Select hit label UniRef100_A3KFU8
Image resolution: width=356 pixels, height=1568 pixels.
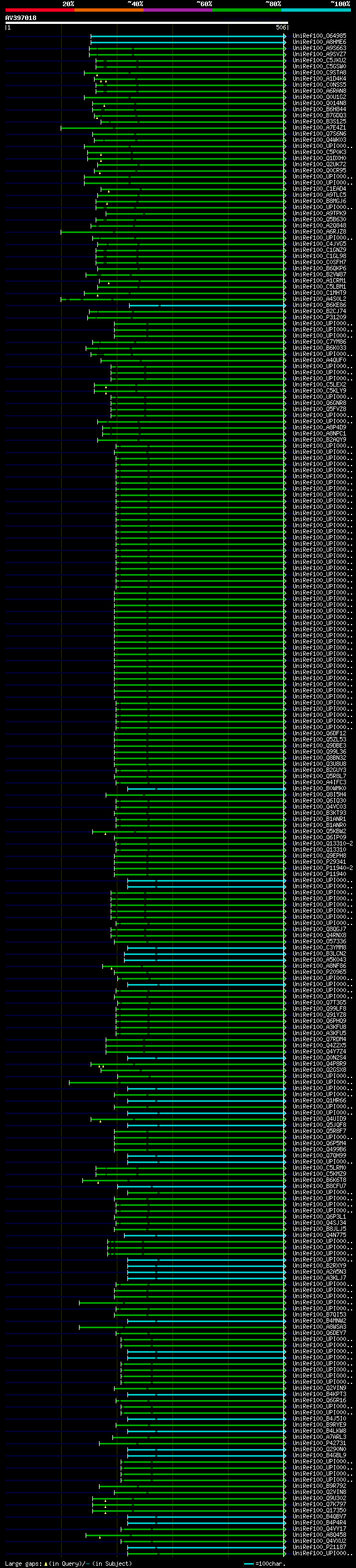[319, 1027]
